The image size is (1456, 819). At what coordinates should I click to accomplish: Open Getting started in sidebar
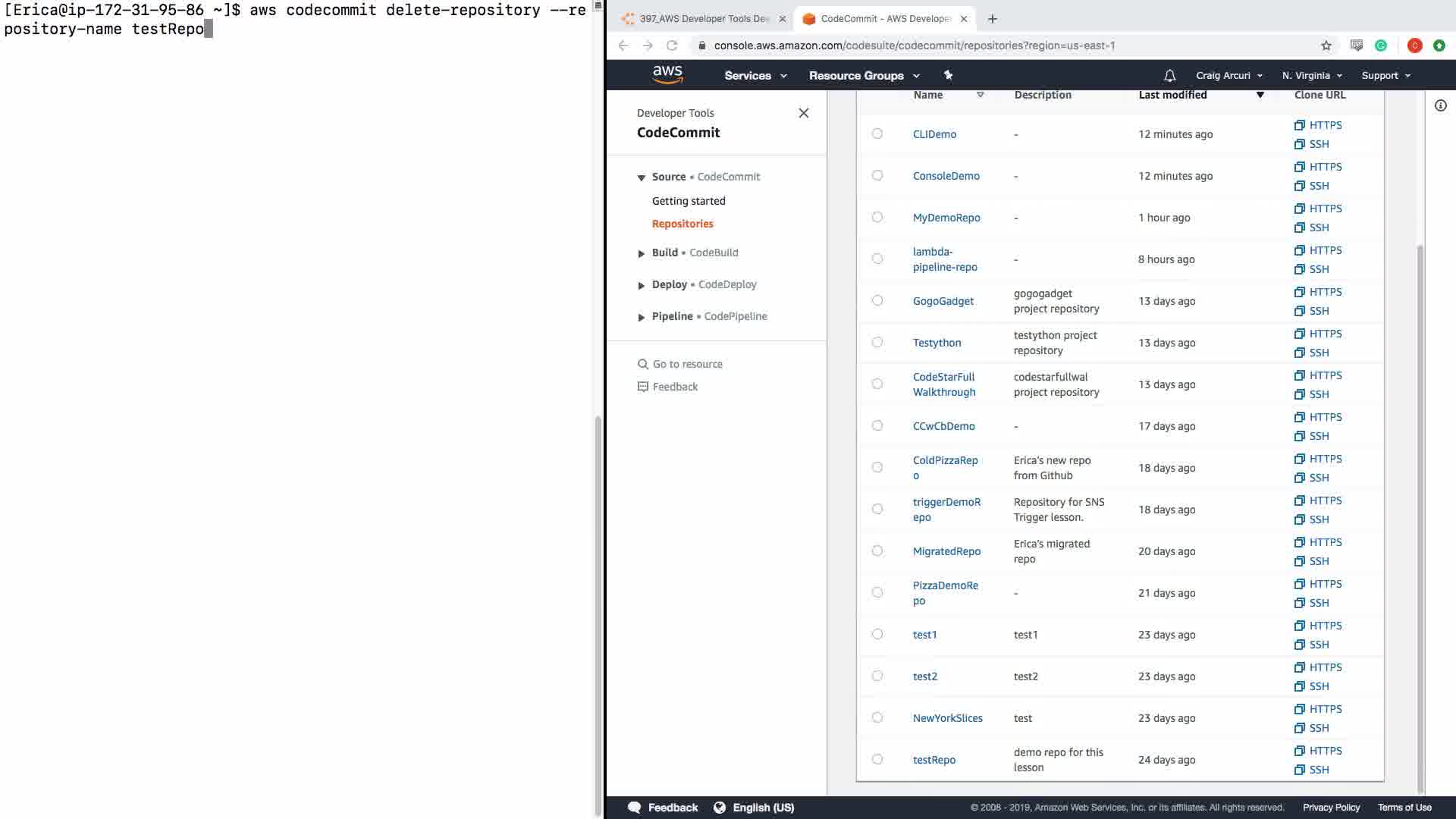689,201
